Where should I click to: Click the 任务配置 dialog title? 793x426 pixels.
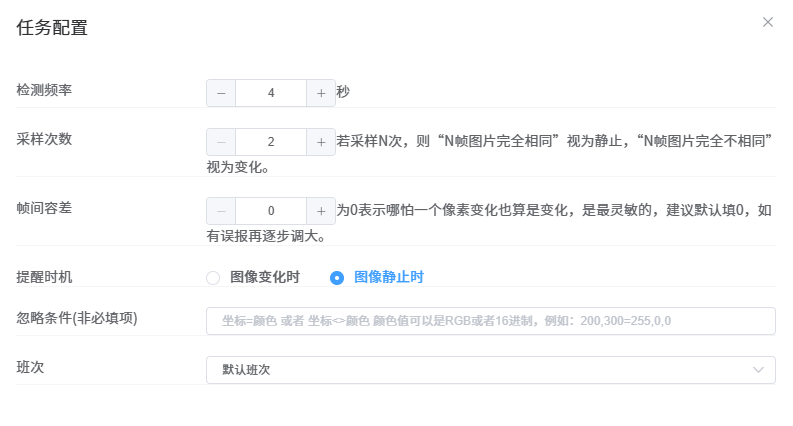click(52, 28)
